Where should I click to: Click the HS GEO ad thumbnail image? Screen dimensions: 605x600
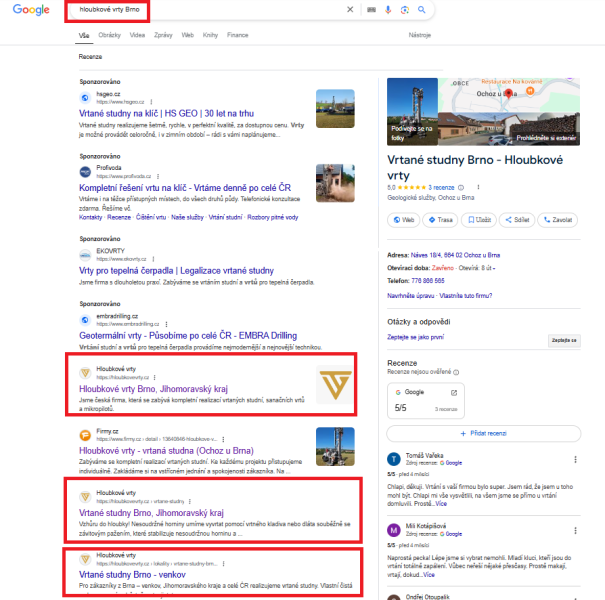(x=335, y=108)
